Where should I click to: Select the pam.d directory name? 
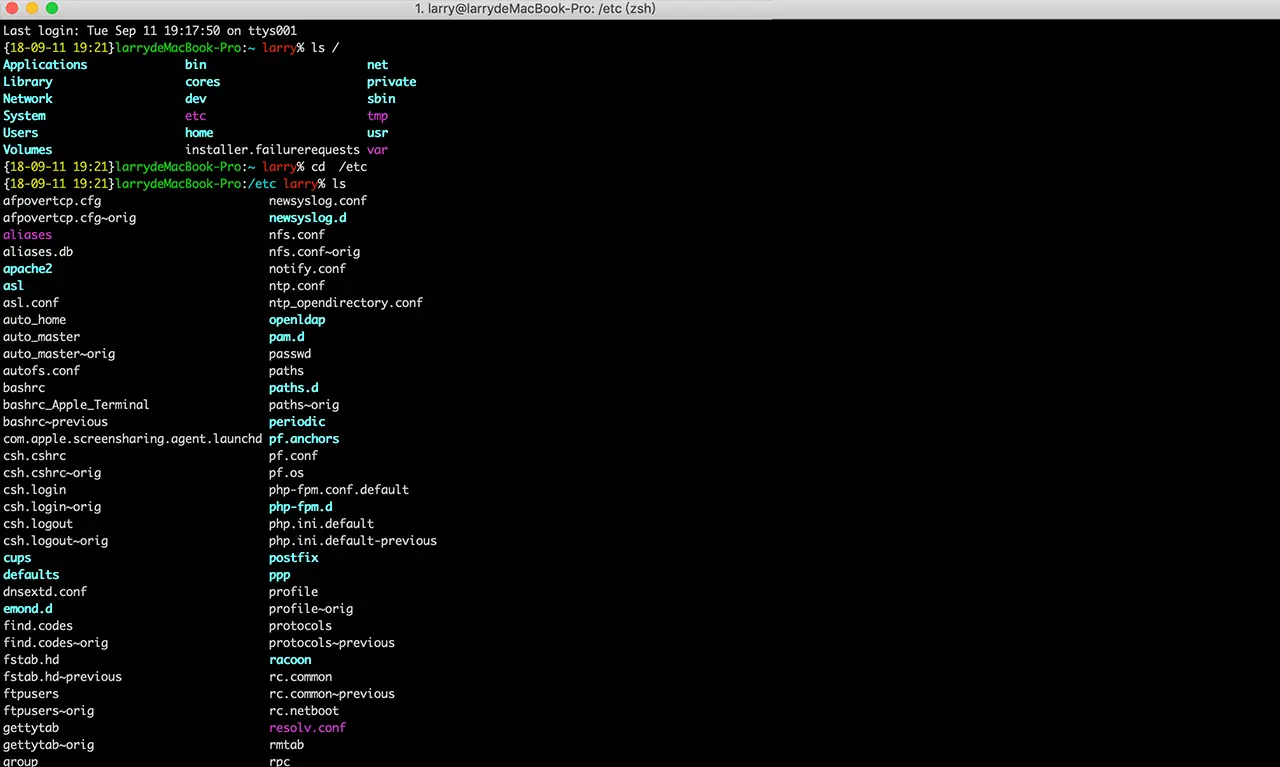[x=287, y=336]
